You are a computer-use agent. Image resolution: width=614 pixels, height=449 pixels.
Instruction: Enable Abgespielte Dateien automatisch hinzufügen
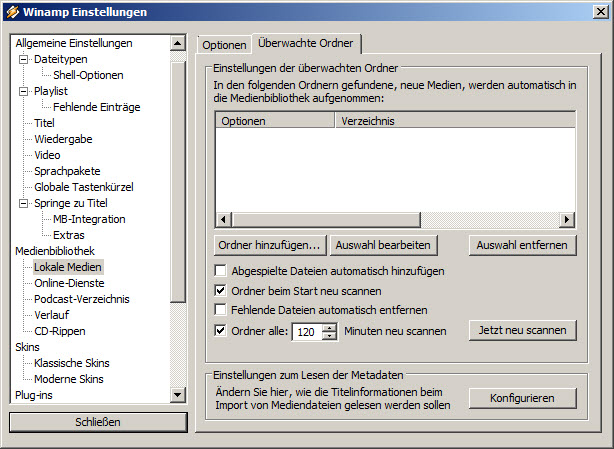click(220, 270)
